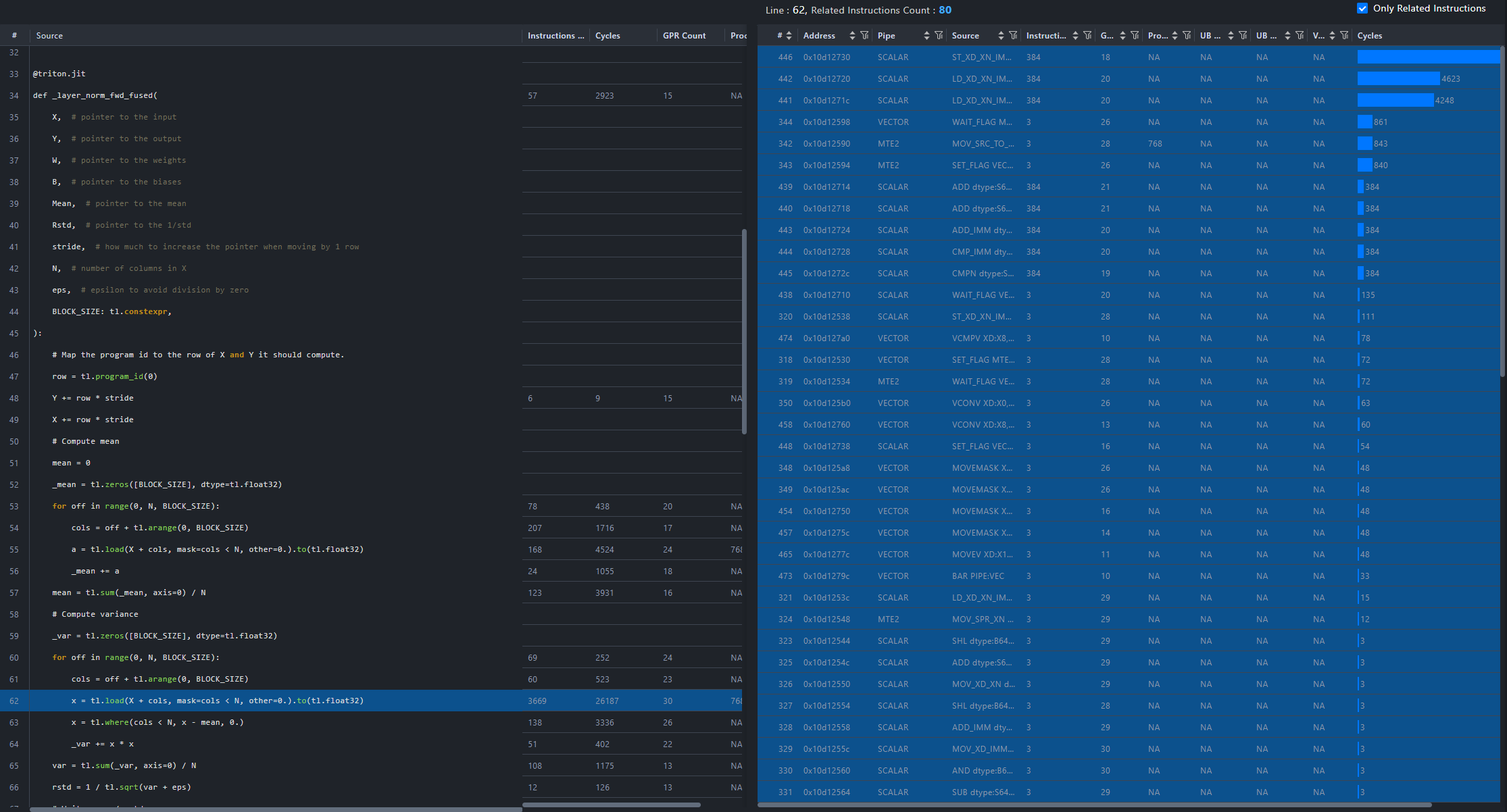The width and height of the screenshot is (1507, 812).
Task: Select line 33 @triton.jit decorator
Action: 371,74
